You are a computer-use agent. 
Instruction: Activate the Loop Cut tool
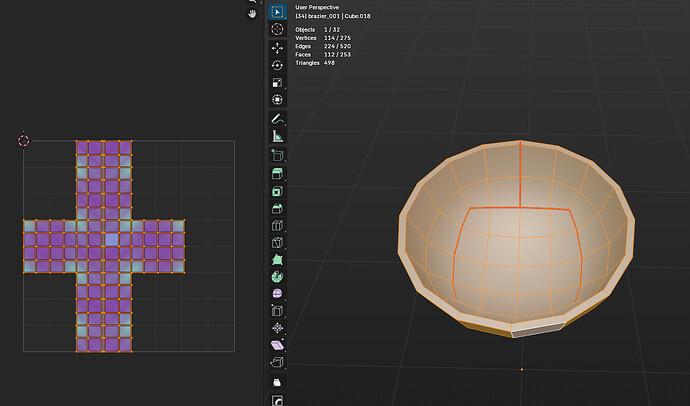[277, 225]
